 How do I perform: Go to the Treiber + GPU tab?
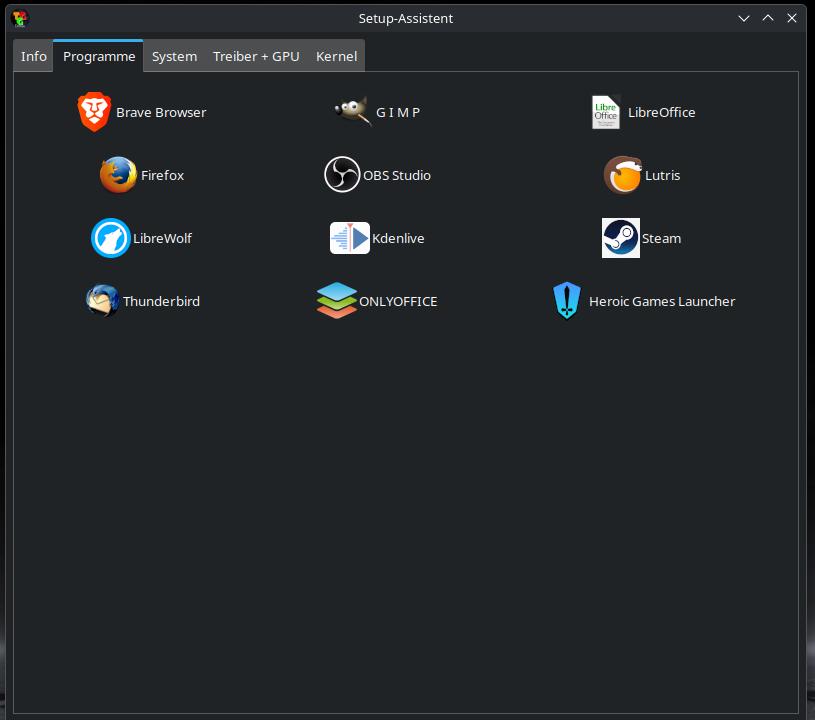(256, 56)
